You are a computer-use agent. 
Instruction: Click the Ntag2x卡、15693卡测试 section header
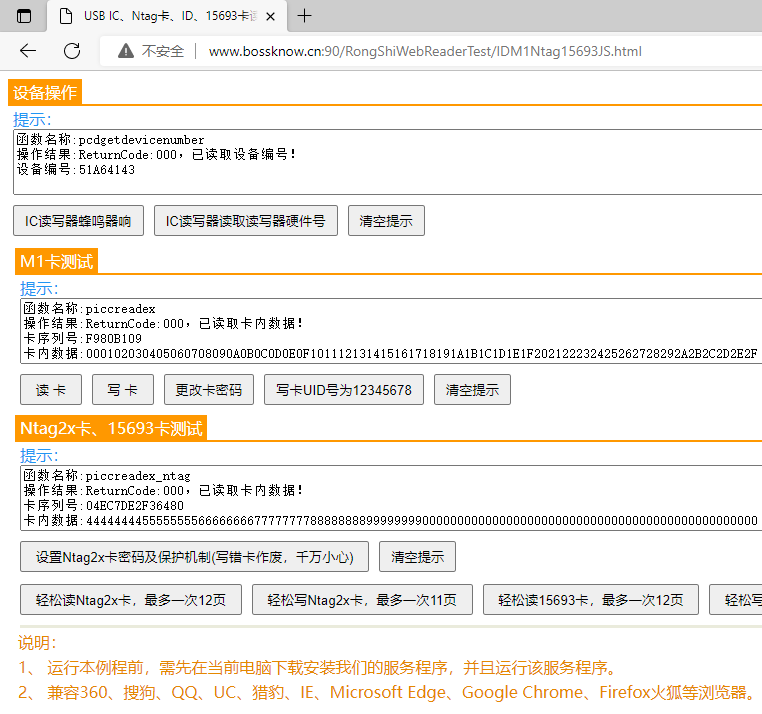[111, 428]
